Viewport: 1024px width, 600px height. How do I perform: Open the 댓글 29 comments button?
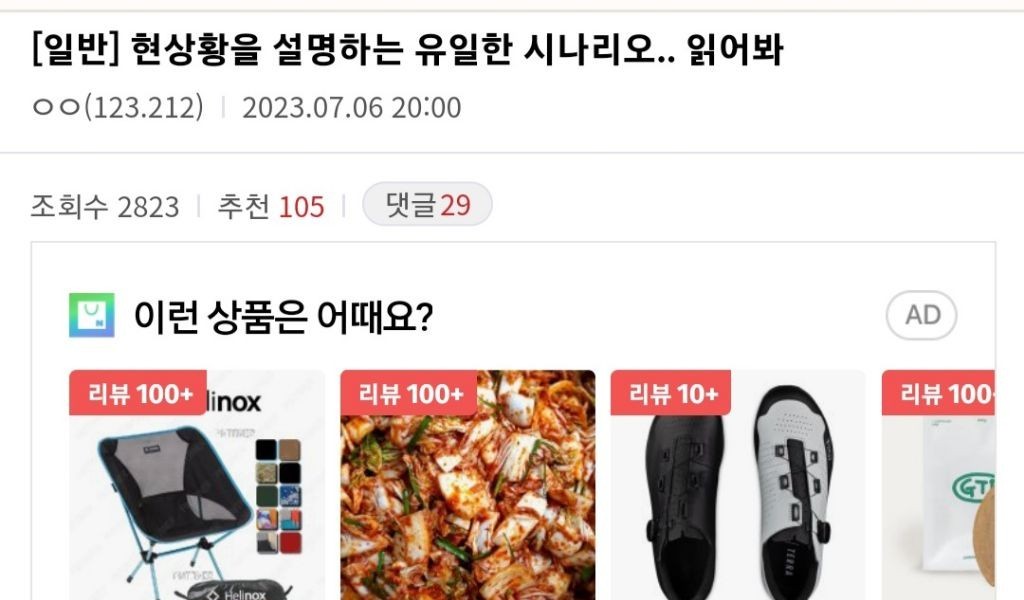[x=427, y=205]
